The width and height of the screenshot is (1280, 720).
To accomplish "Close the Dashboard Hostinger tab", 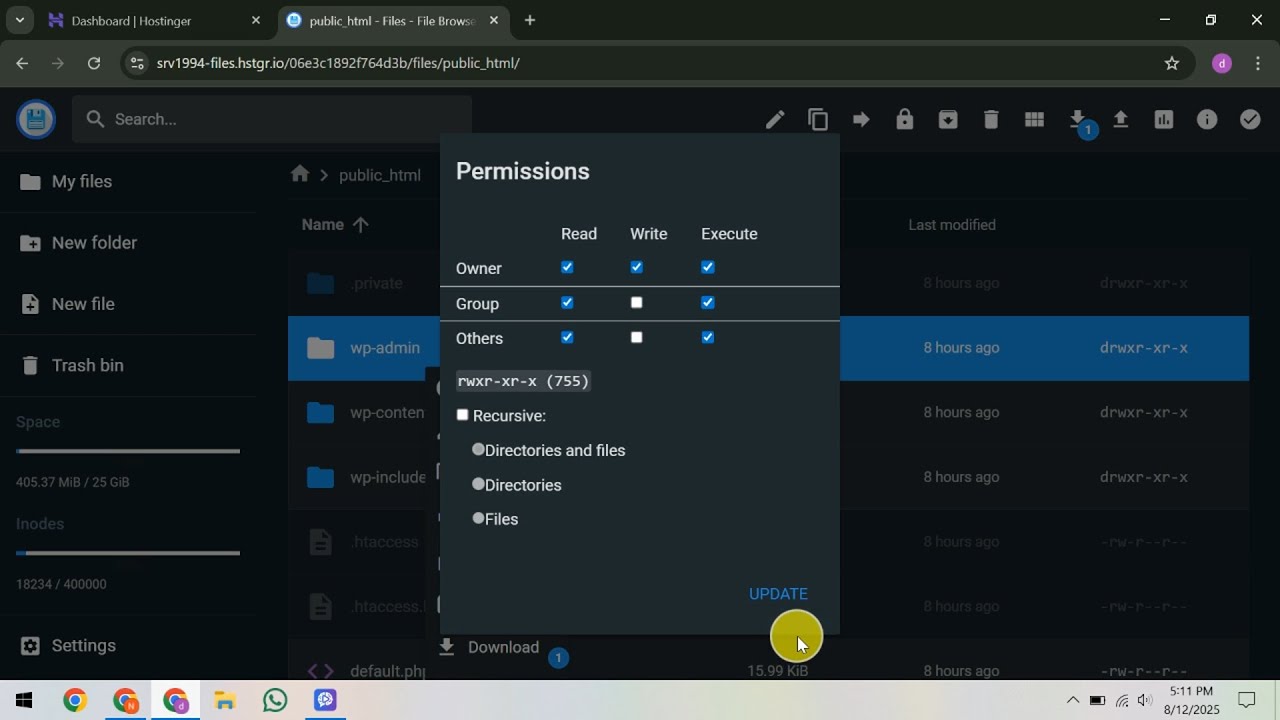I will coord(256,20).
